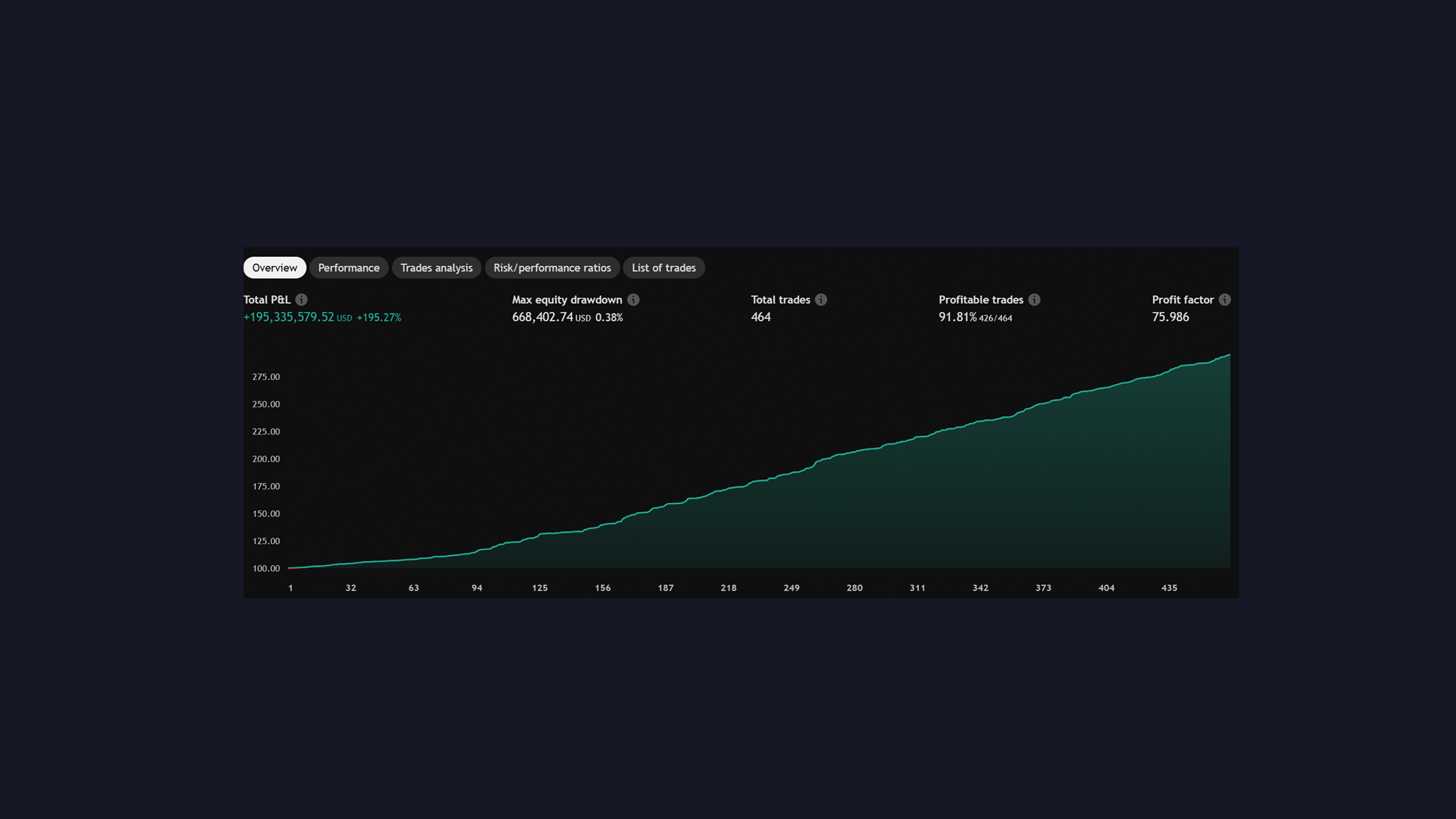Click the 250.00 y-axis label
The width and height of the screenshot is (1456, 819).
266,404
